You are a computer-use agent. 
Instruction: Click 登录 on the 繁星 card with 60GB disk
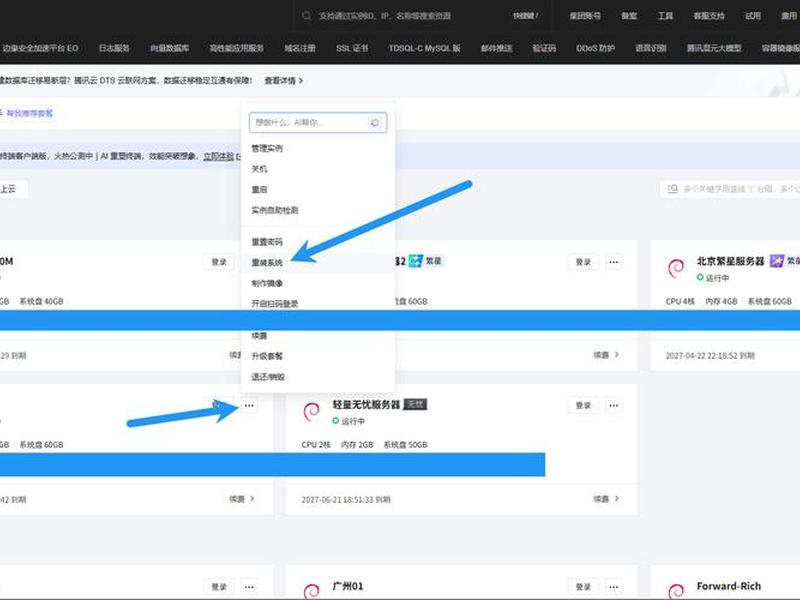pos(583,262)
